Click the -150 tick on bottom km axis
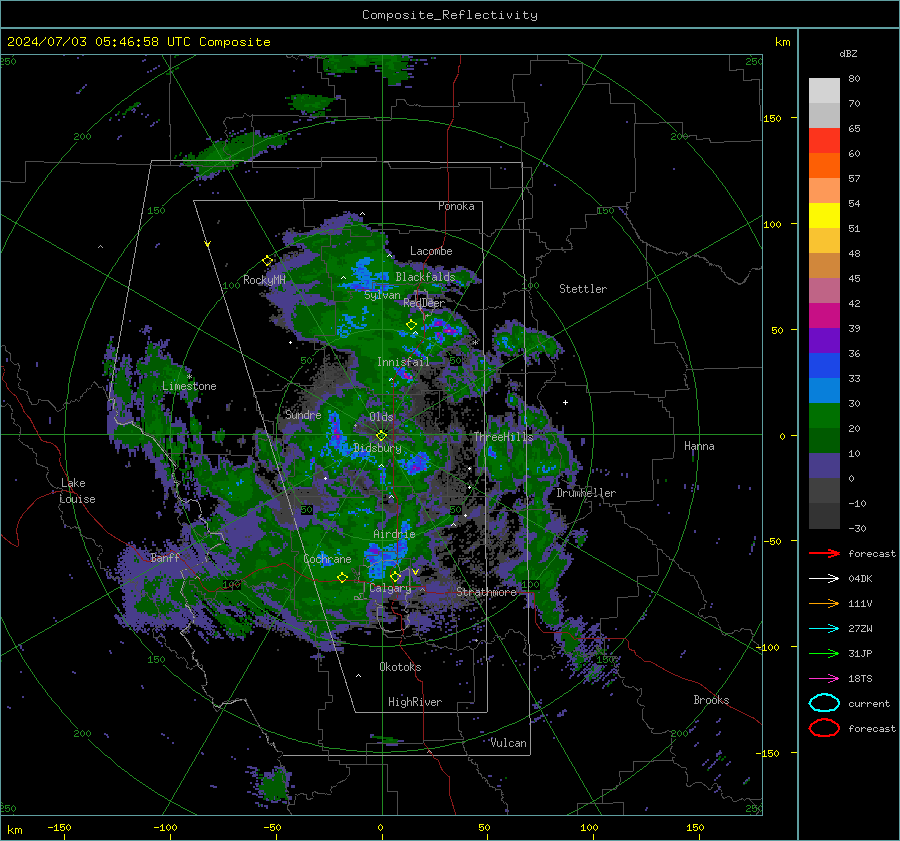This screenshot has height=841, width=900. 59,827
